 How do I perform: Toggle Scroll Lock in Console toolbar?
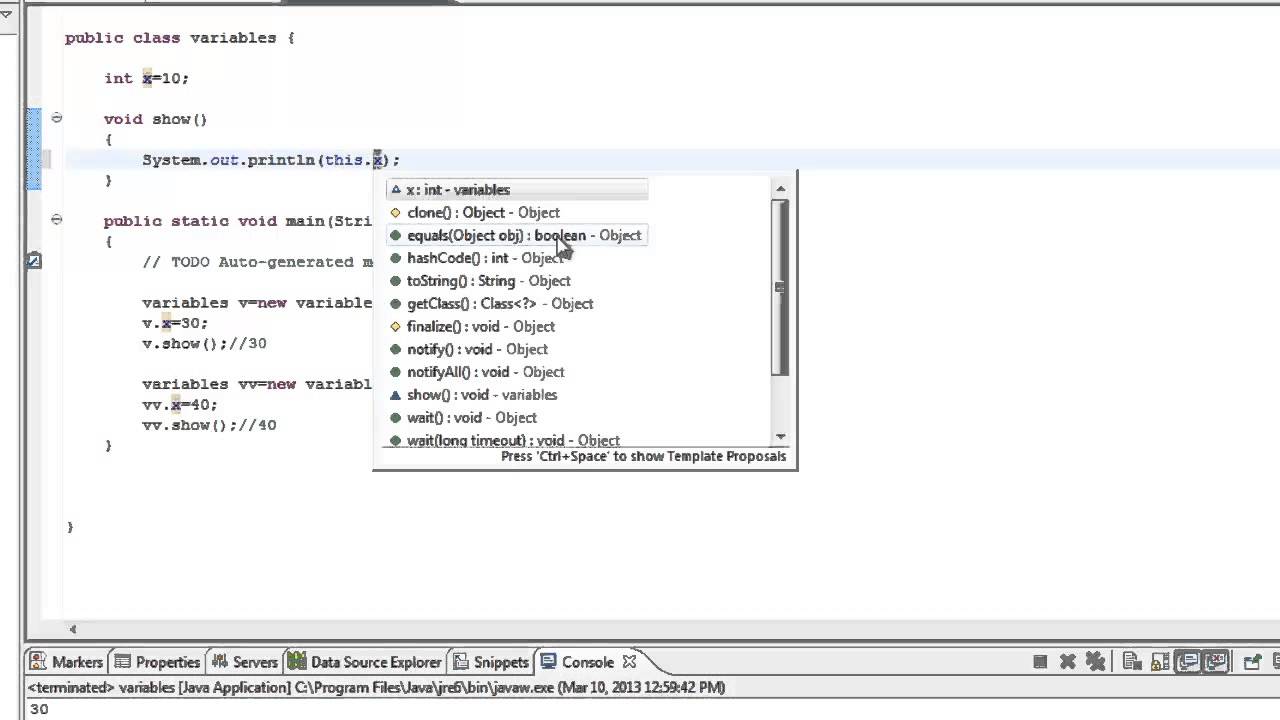point(1160,662)
